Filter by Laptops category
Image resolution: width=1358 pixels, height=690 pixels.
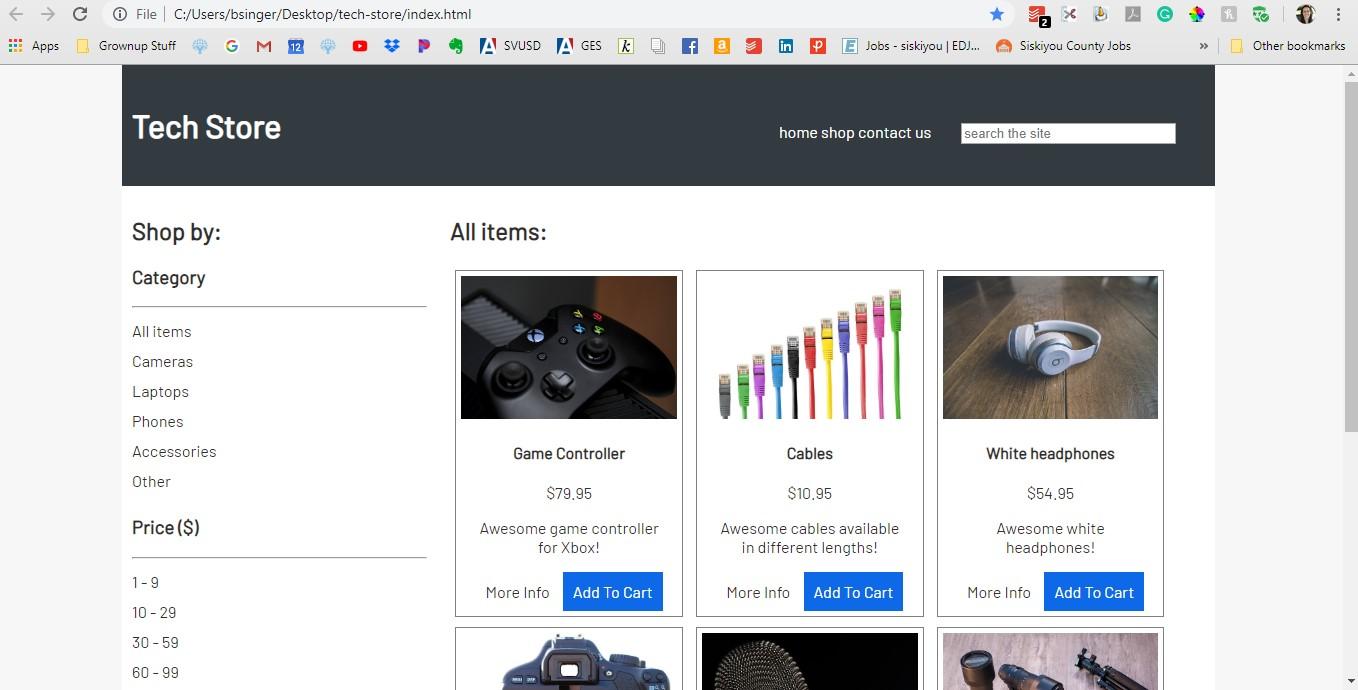coord(160,391)
